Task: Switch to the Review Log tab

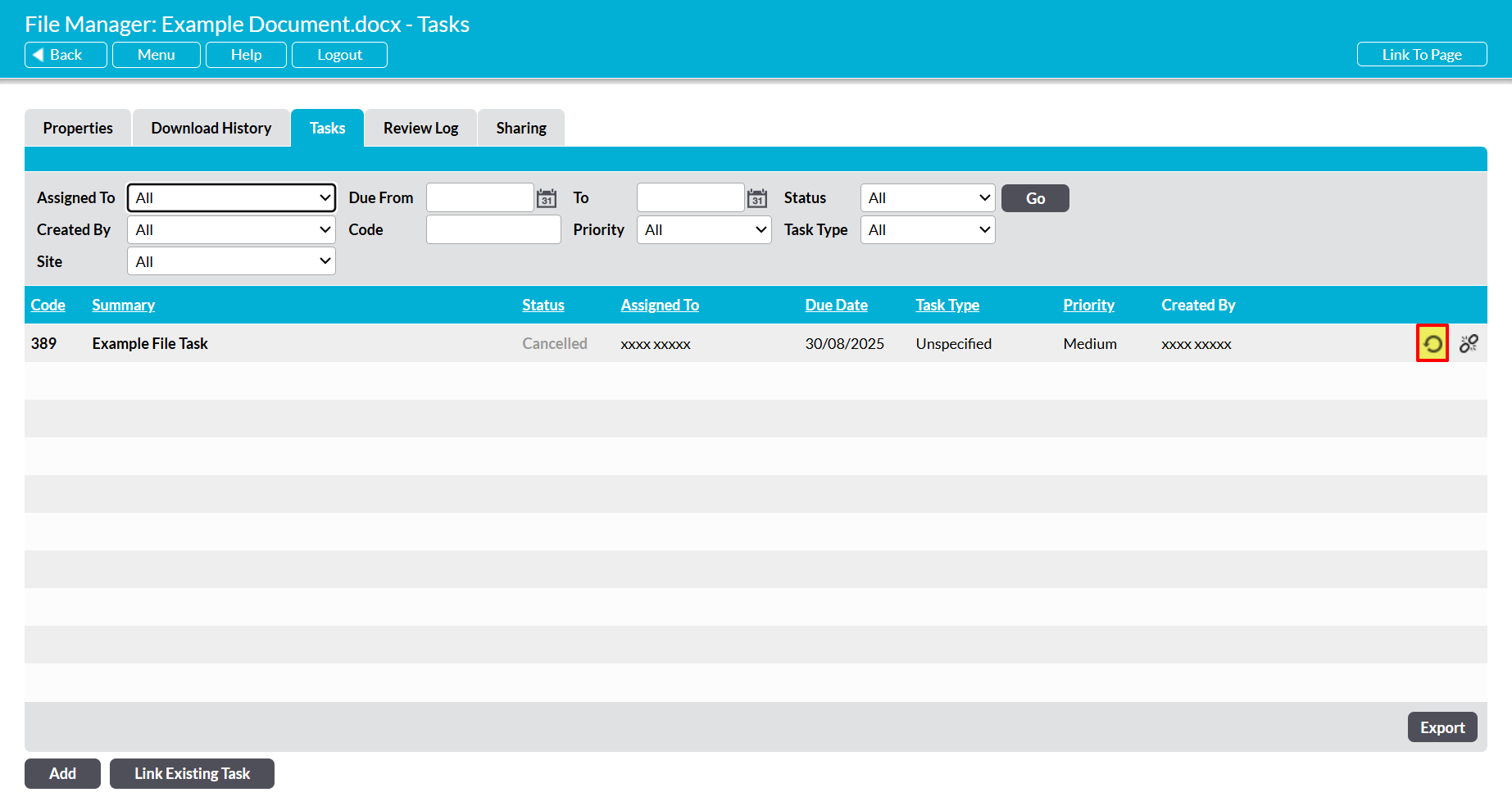Action: [420, 129]
